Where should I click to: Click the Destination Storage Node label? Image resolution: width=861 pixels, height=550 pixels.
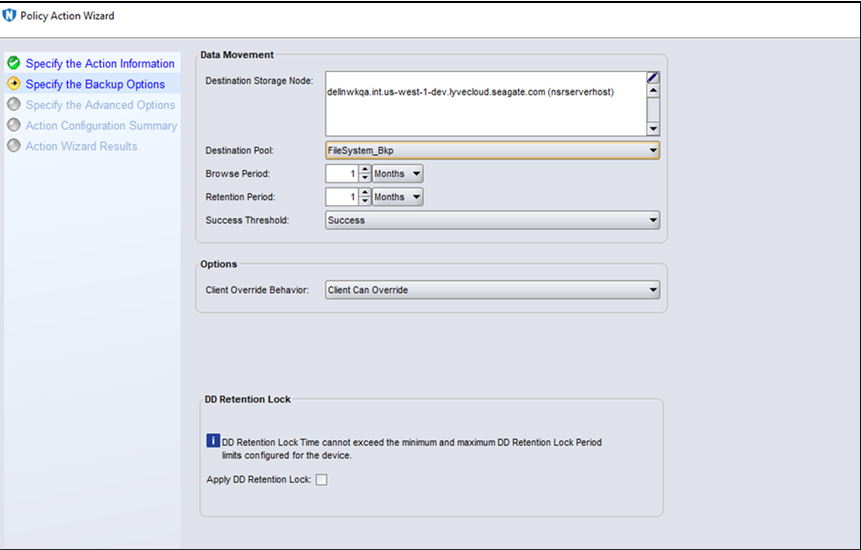(259, 81)
